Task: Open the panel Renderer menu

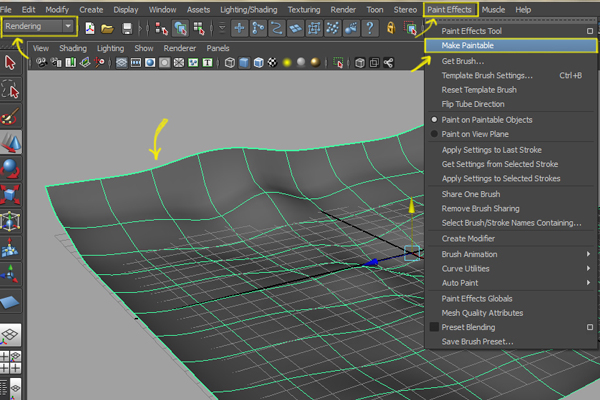Action: click(x=180, y=48)
